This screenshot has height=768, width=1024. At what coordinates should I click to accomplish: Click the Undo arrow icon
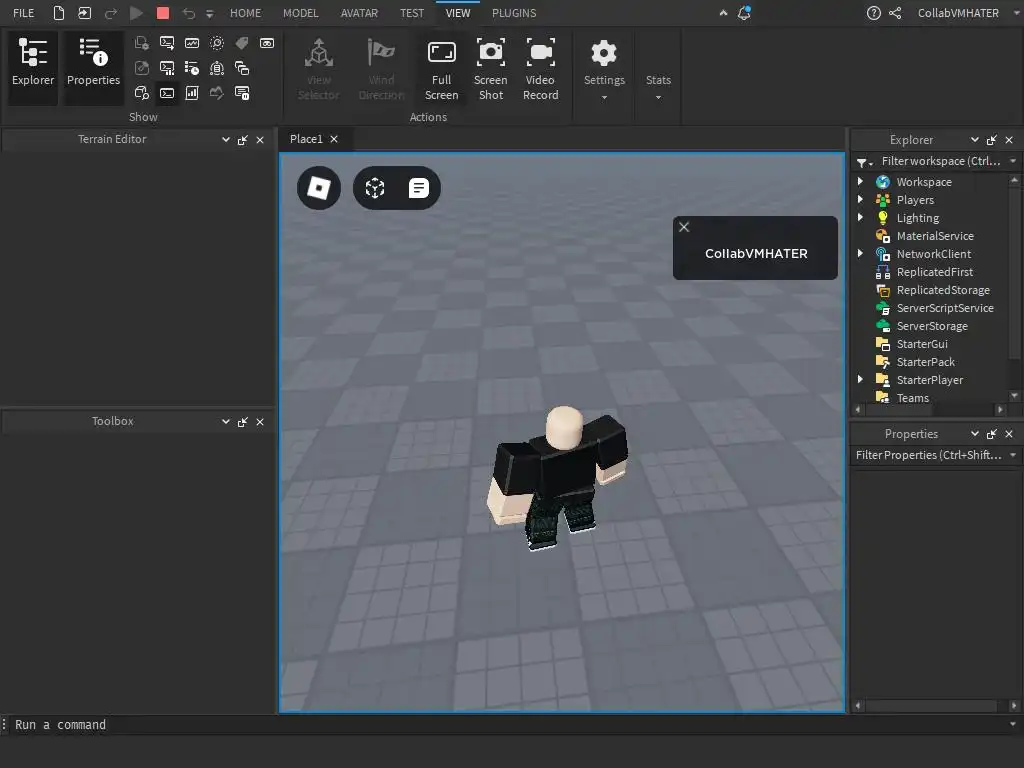189,13
